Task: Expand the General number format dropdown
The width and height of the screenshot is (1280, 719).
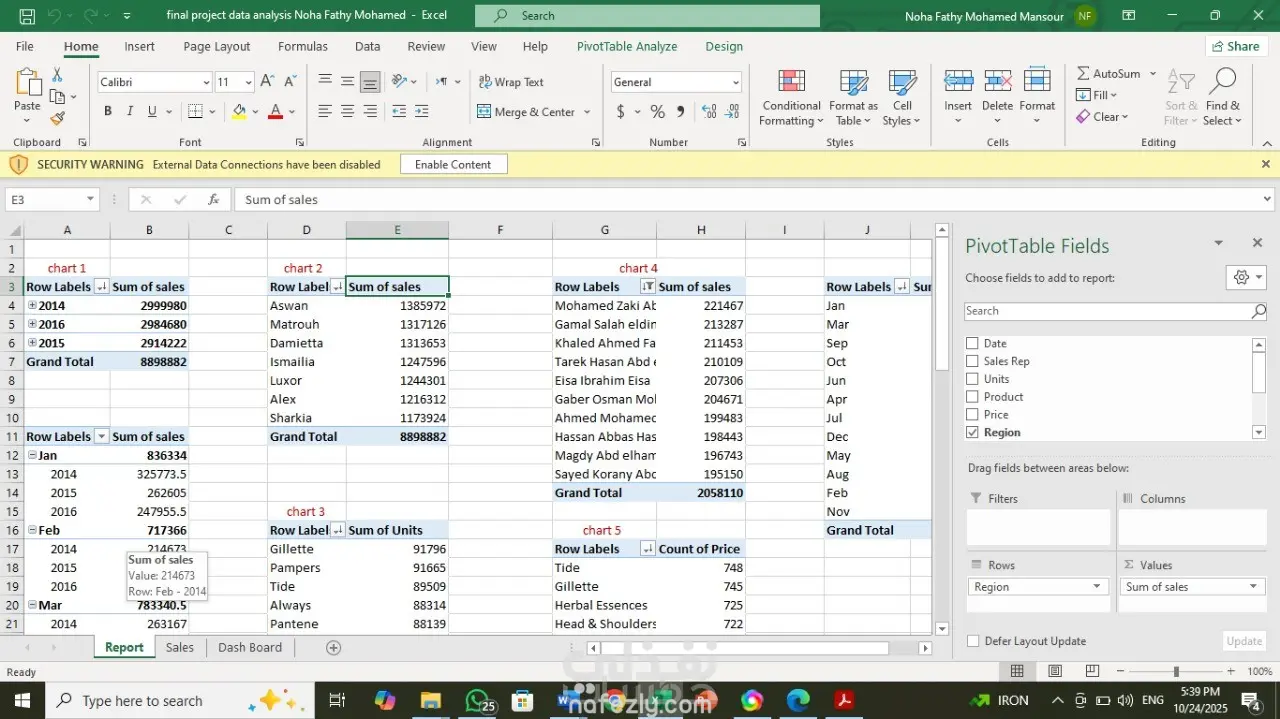Action: point(735,83)
